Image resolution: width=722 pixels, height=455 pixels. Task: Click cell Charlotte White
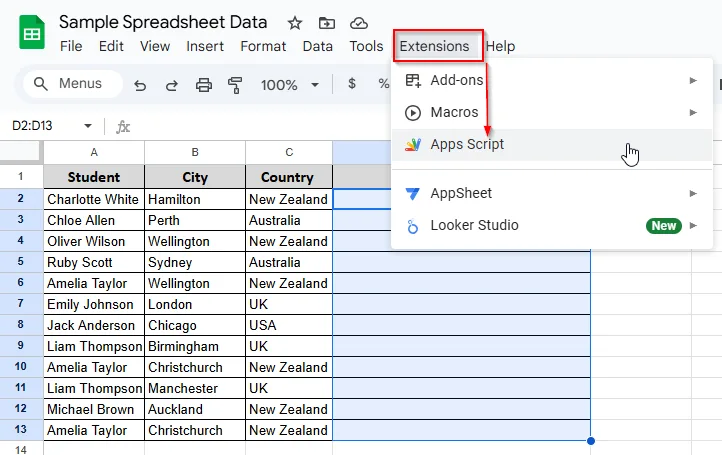94,199
